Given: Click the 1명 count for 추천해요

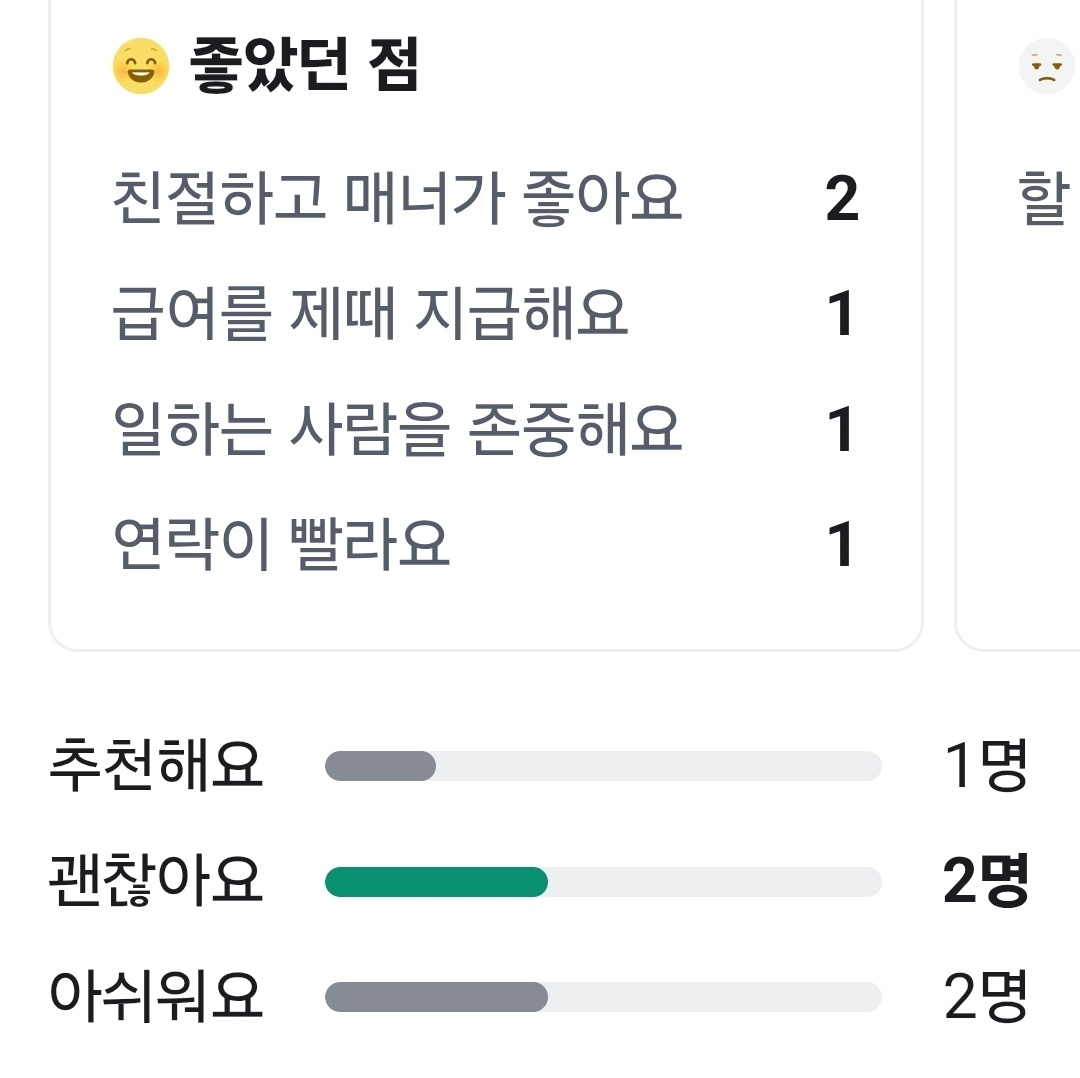Looking at the screenshot, I should [x=985, y=765].
